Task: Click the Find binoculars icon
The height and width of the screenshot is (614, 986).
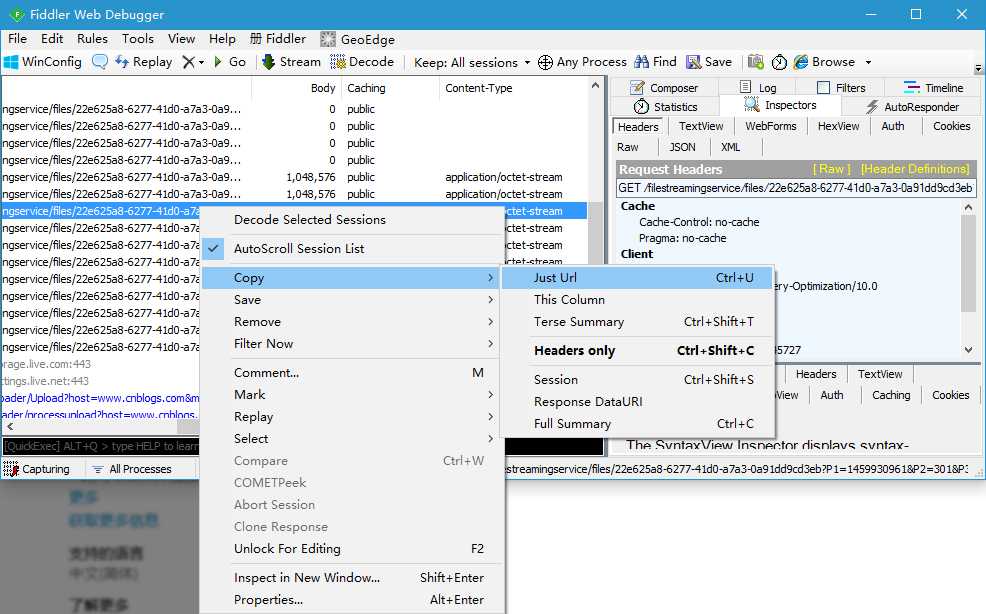Action: (x=641, y=62)
